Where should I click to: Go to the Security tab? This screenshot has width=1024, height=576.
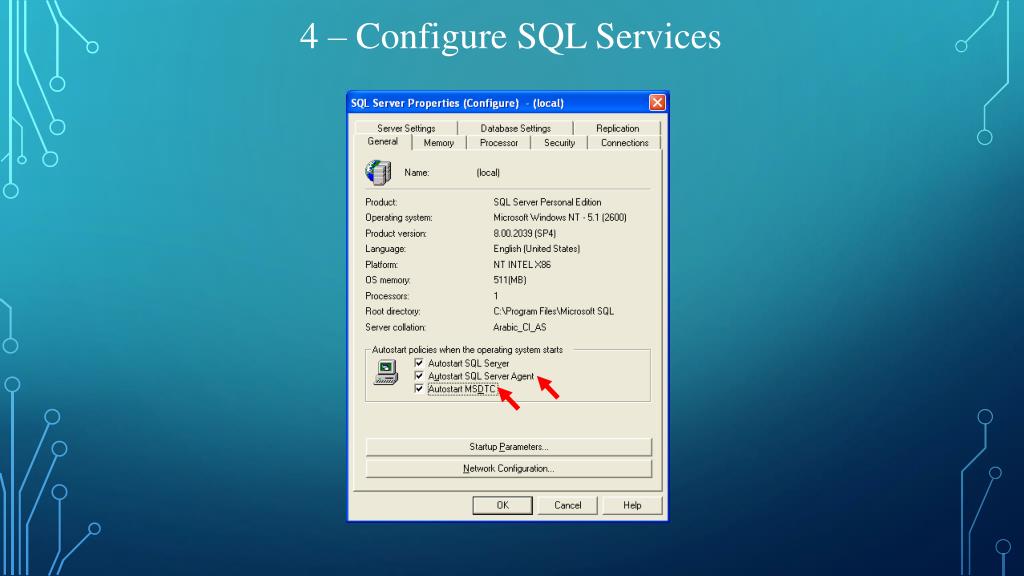click(560, 143)
